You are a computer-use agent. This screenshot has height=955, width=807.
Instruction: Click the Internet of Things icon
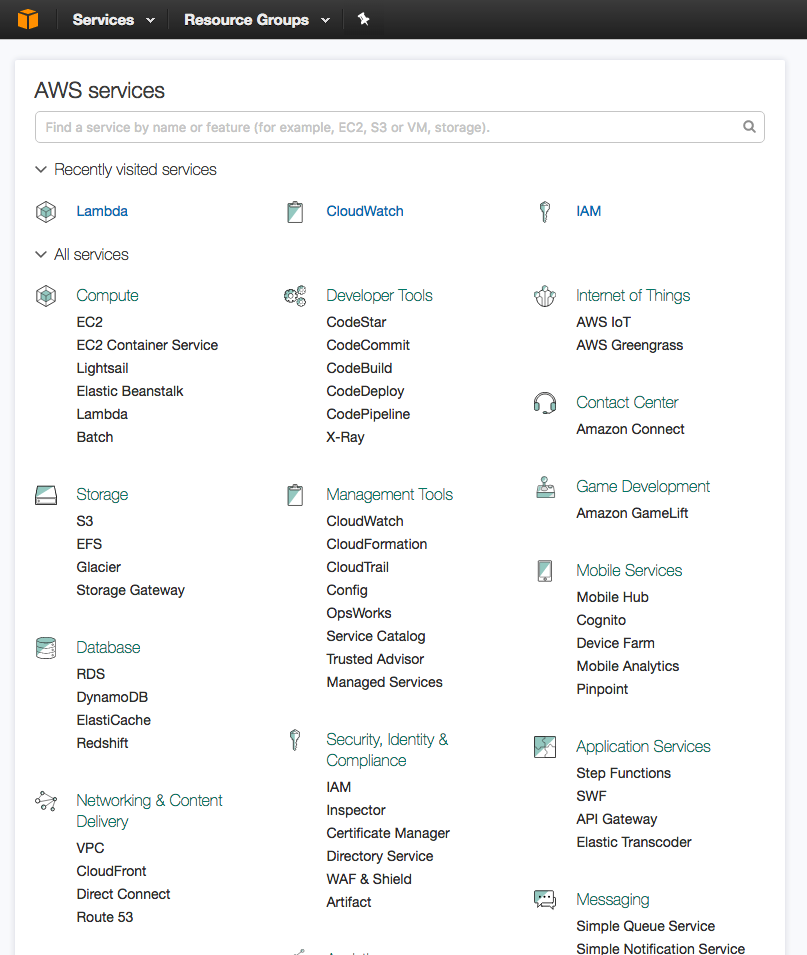pos(545,296)
